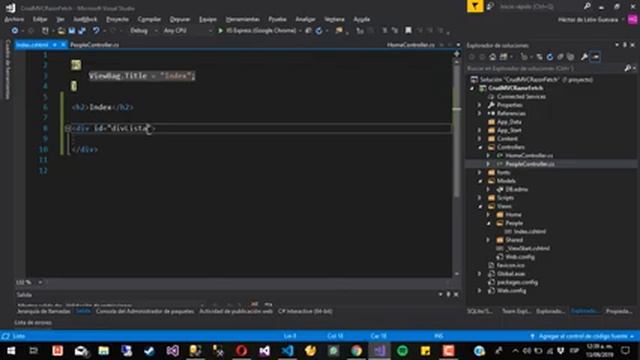Viewport: 640px width, 360px height.
Task: Switch to the PeopleController.cs editor tab
Action: pyautogui.click(x=95, y=45)
